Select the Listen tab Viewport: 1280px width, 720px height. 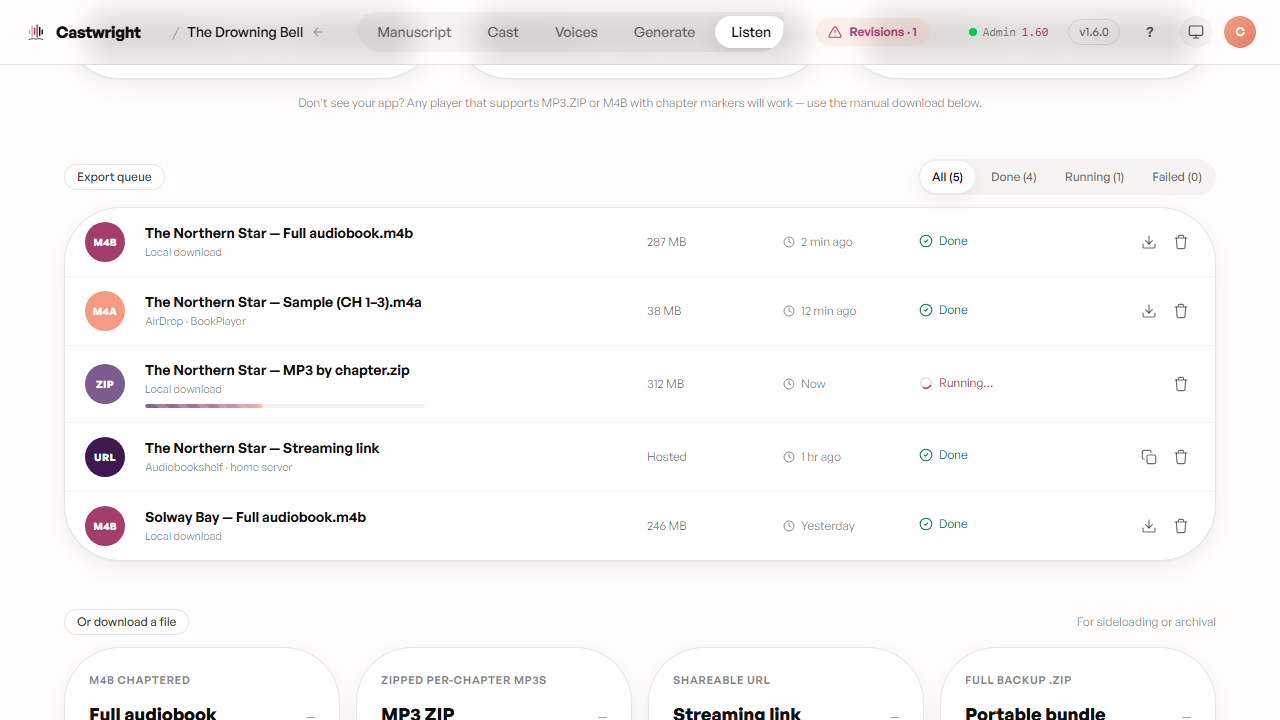[x=751, y=32]
